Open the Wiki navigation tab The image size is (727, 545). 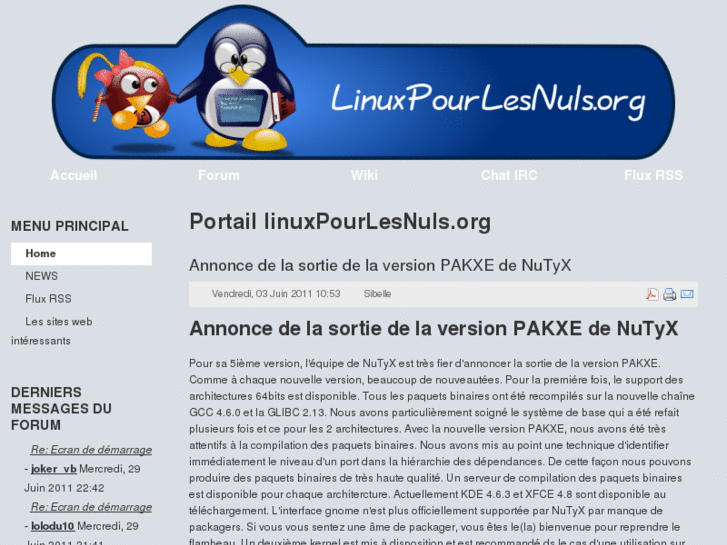tap(364, 175)
